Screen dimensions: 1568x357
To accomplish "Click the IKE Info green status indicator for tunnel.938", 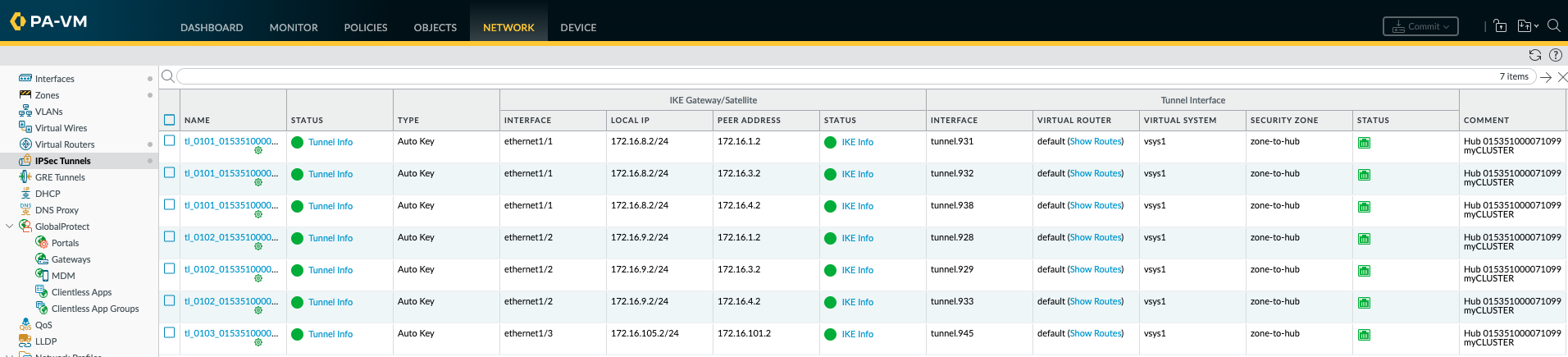I will 830,207.
